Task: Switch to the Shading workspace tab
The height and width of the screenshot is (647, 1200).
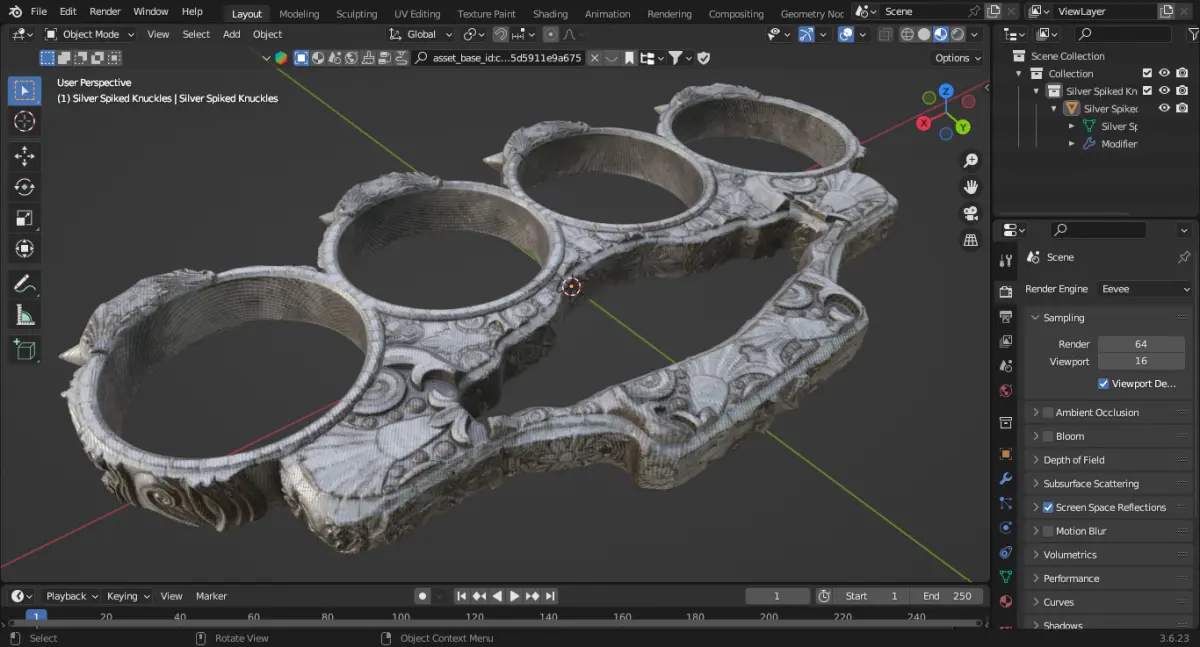Action: (x=550, y=14)
